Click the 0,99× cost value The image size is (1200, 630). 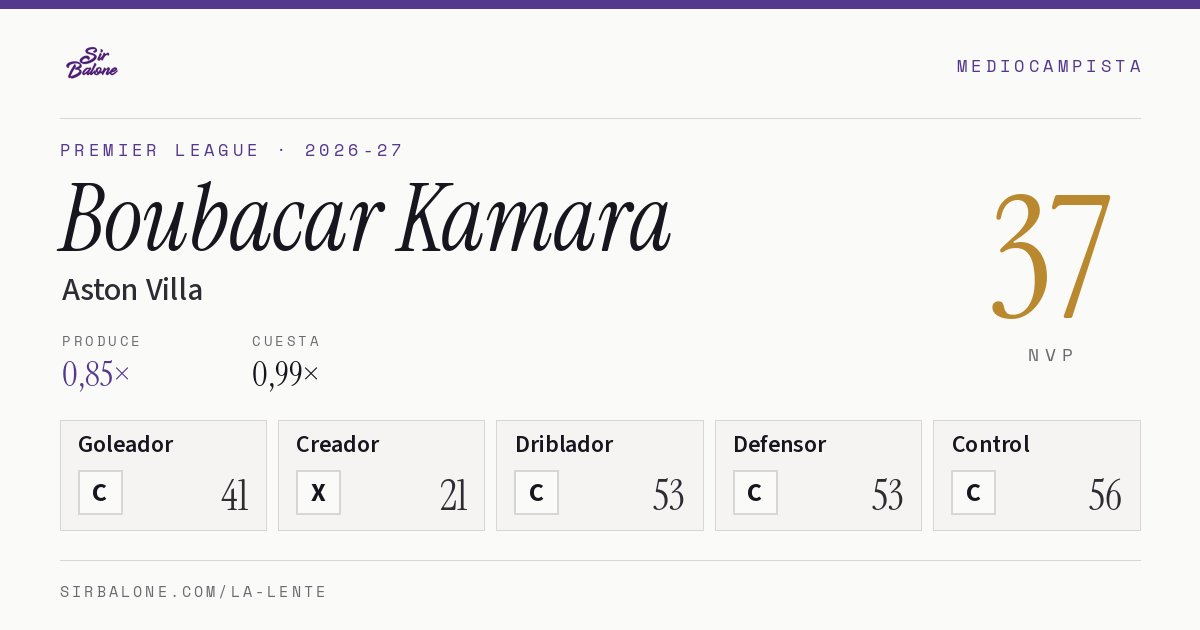click(x=286, y=374)
